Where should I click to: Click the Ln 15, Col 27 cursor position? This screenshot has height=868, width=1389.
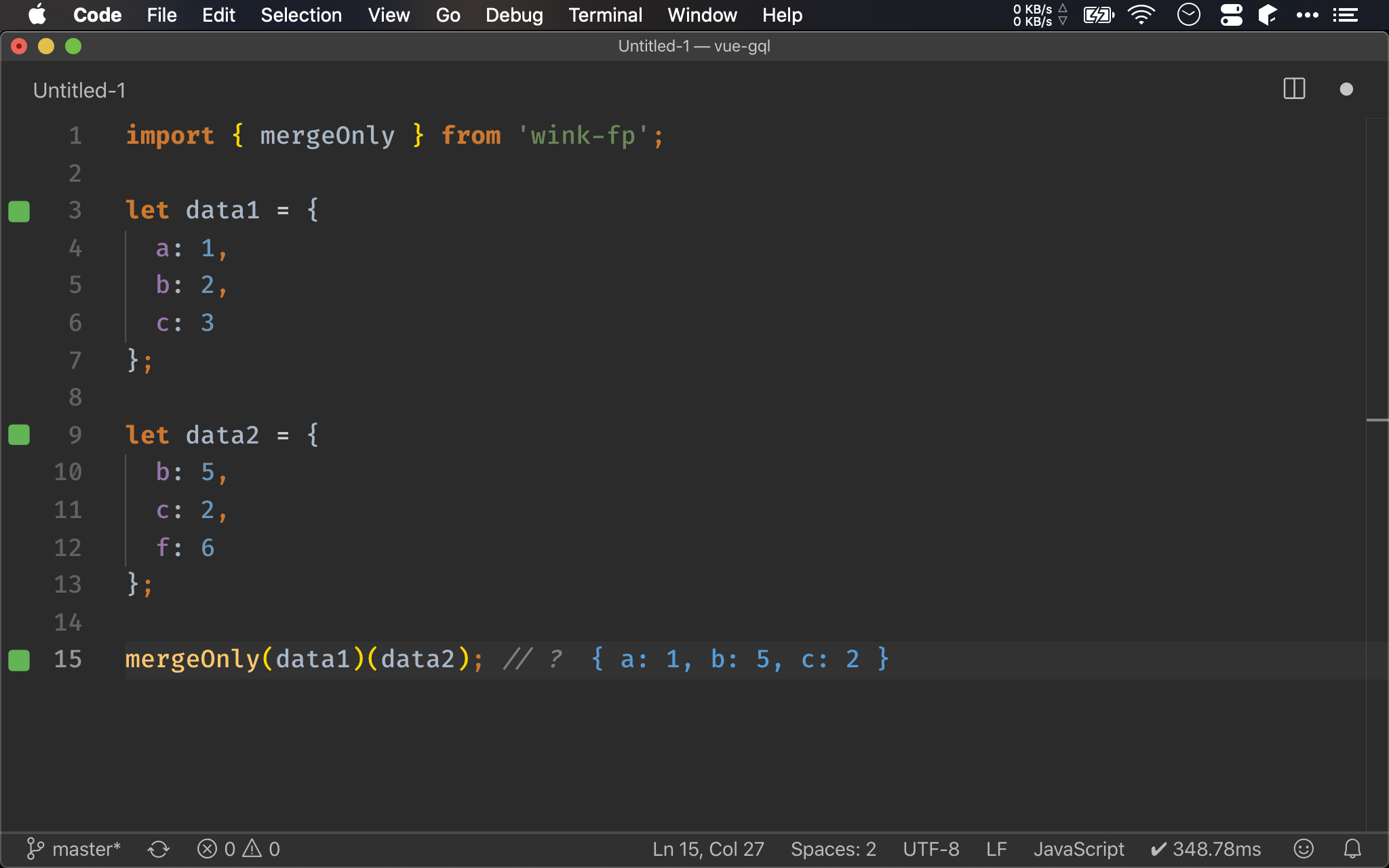point(708,849)
